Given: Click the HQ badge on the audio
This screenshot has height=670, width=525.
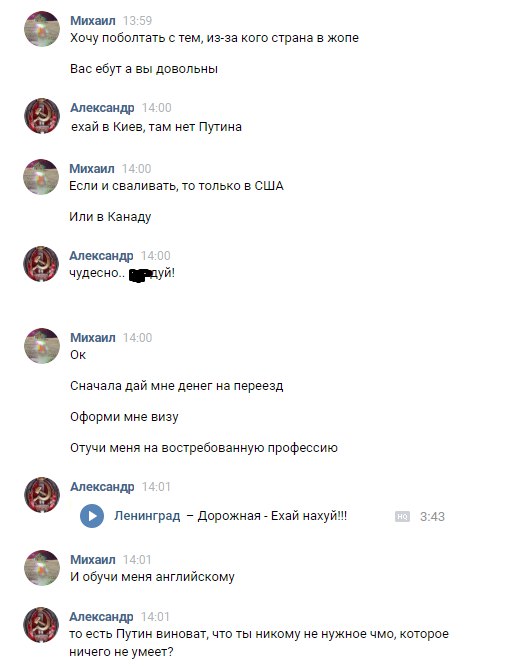Looking at the screenshot, I should coord(402,517).
